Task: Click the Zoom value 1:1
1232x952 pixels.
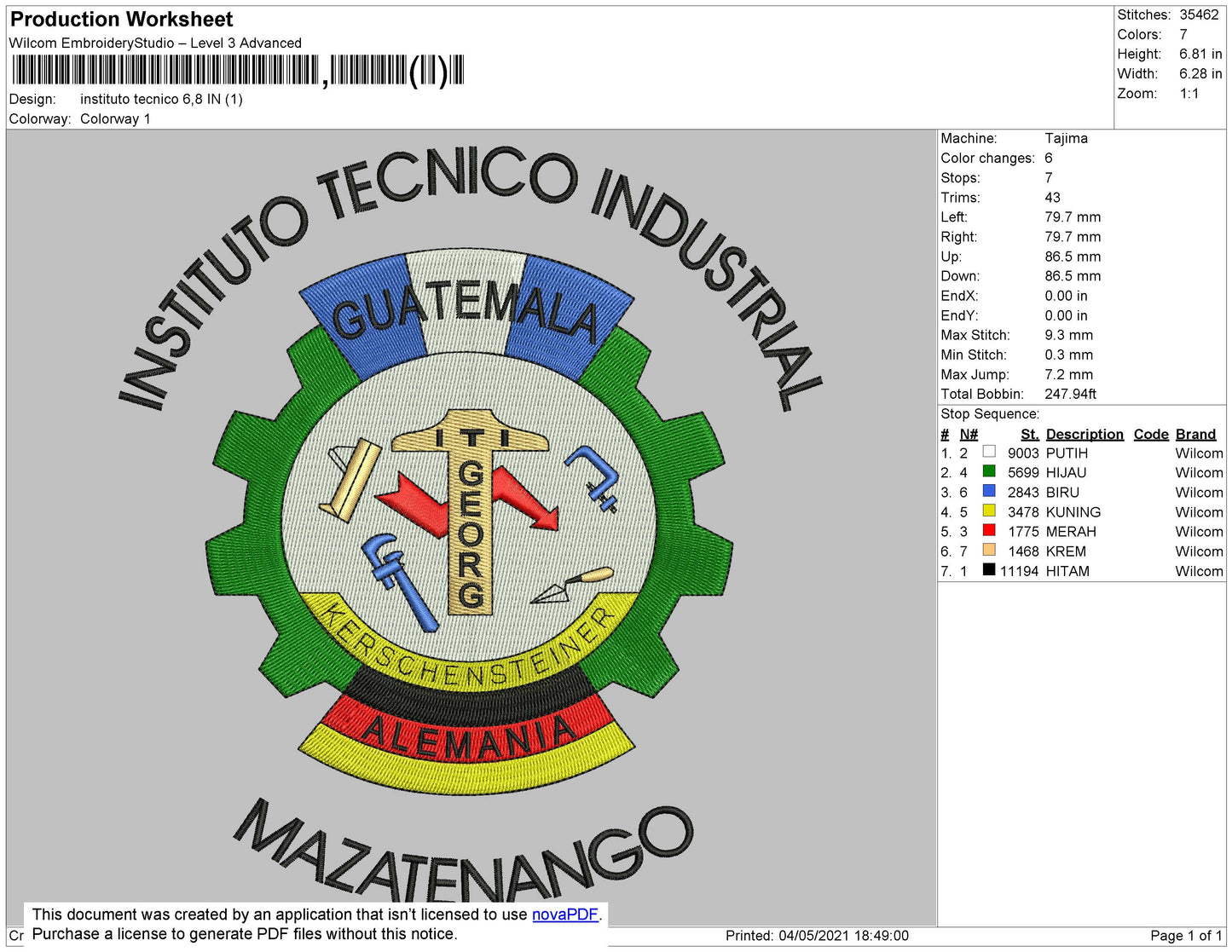Action: (1189, 94)
